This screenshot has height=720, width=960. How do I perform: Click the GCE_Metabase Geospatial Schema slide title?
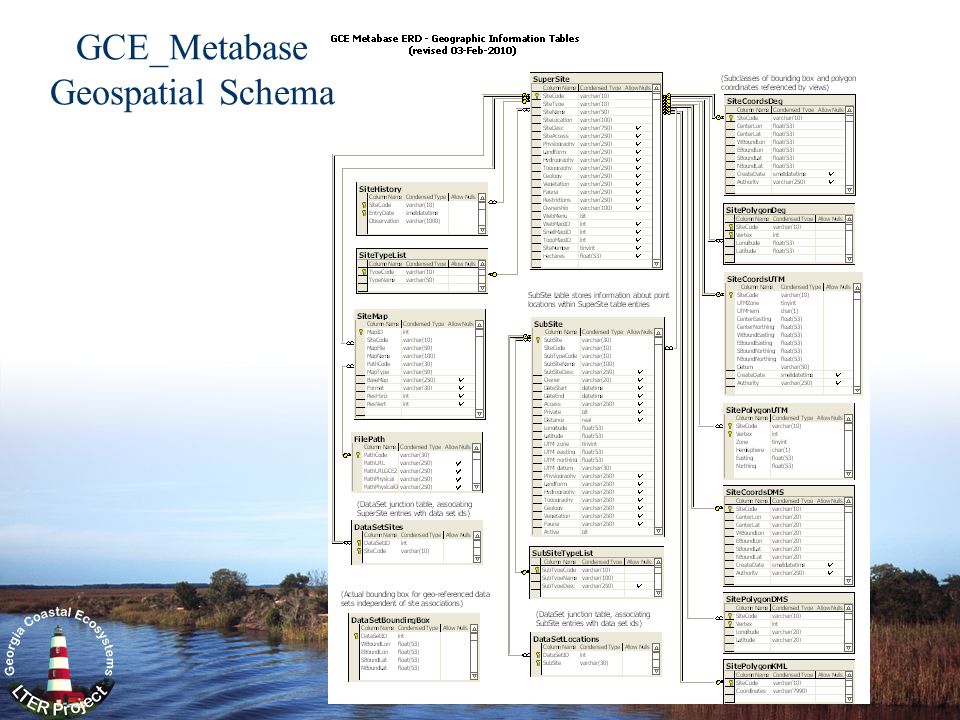[192, 70]
